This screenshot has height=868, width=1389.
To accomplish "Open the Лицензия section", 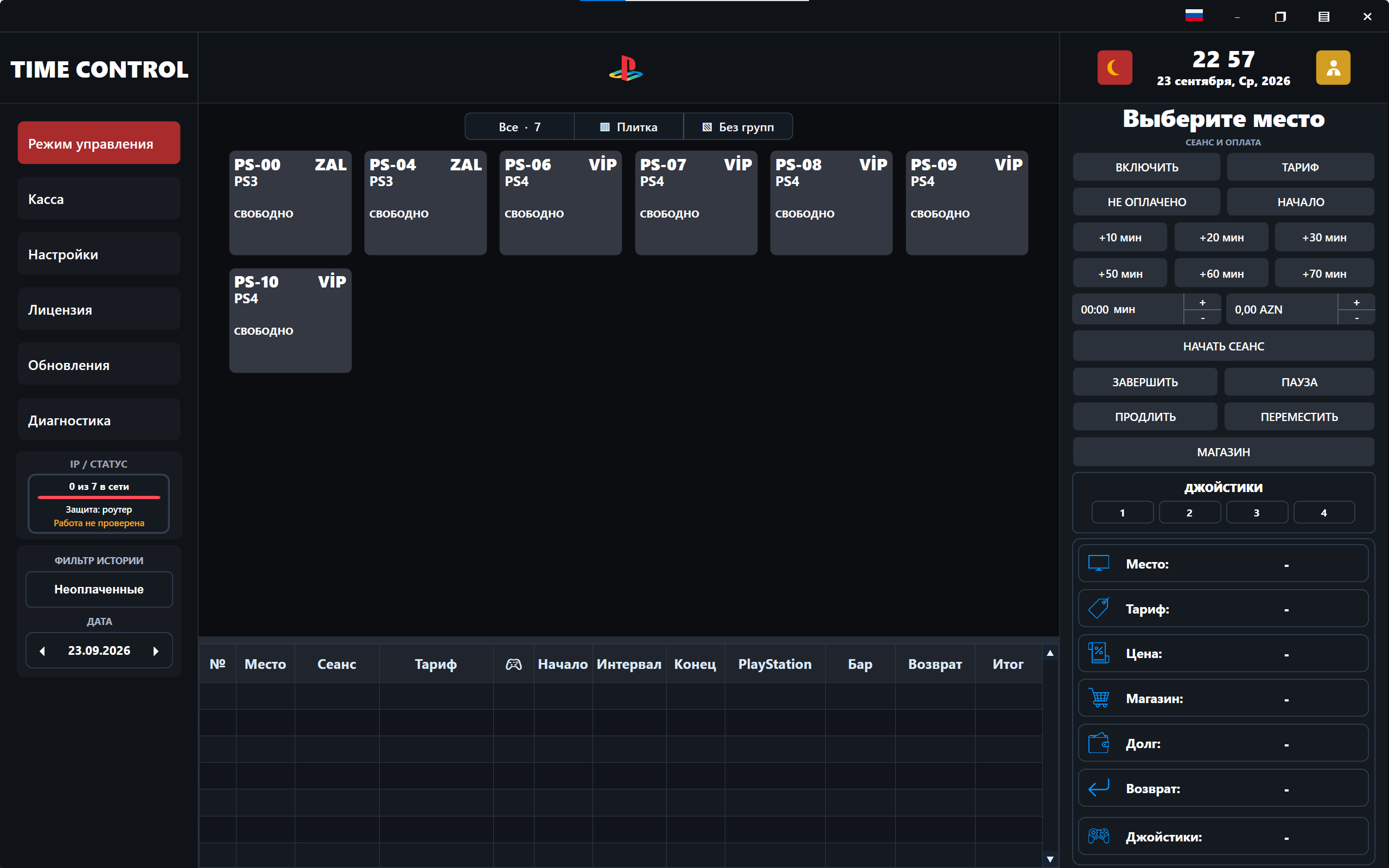I will pos(99,309).
